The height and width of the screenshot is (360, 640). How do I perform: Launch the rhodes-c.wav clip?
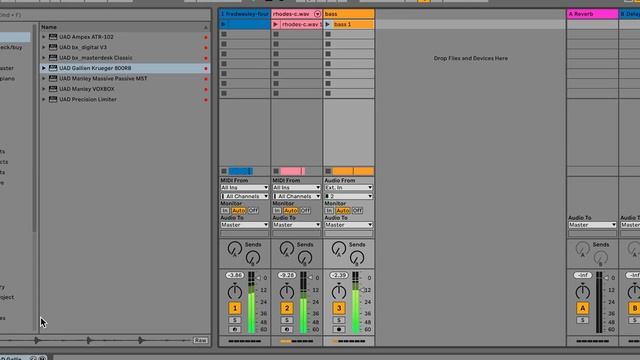point(276,24)
